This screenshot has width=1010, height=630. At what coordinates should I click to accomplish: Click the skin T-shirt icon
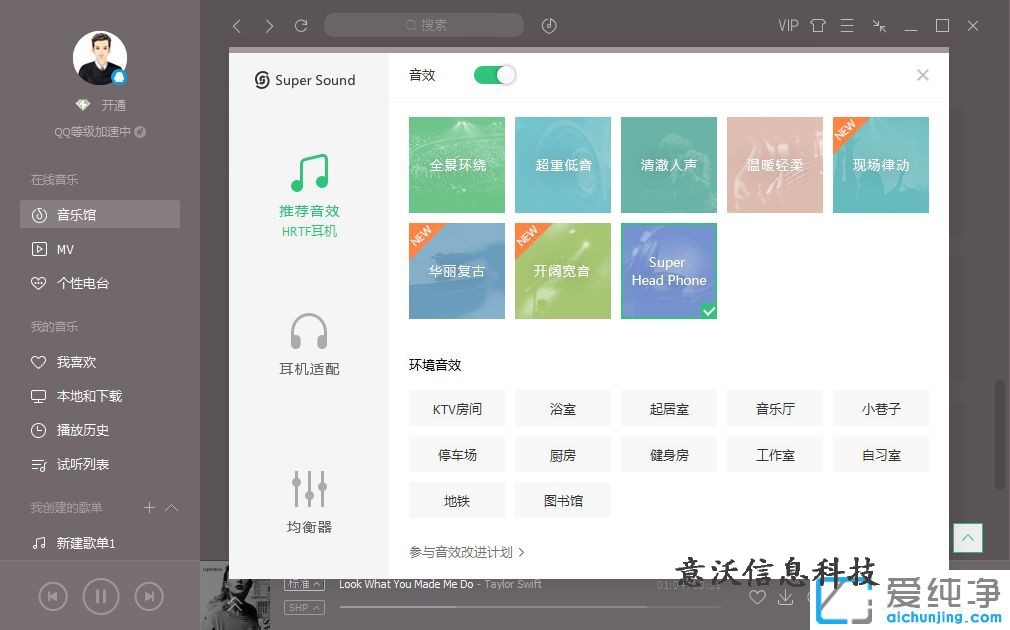click(817, 26)
